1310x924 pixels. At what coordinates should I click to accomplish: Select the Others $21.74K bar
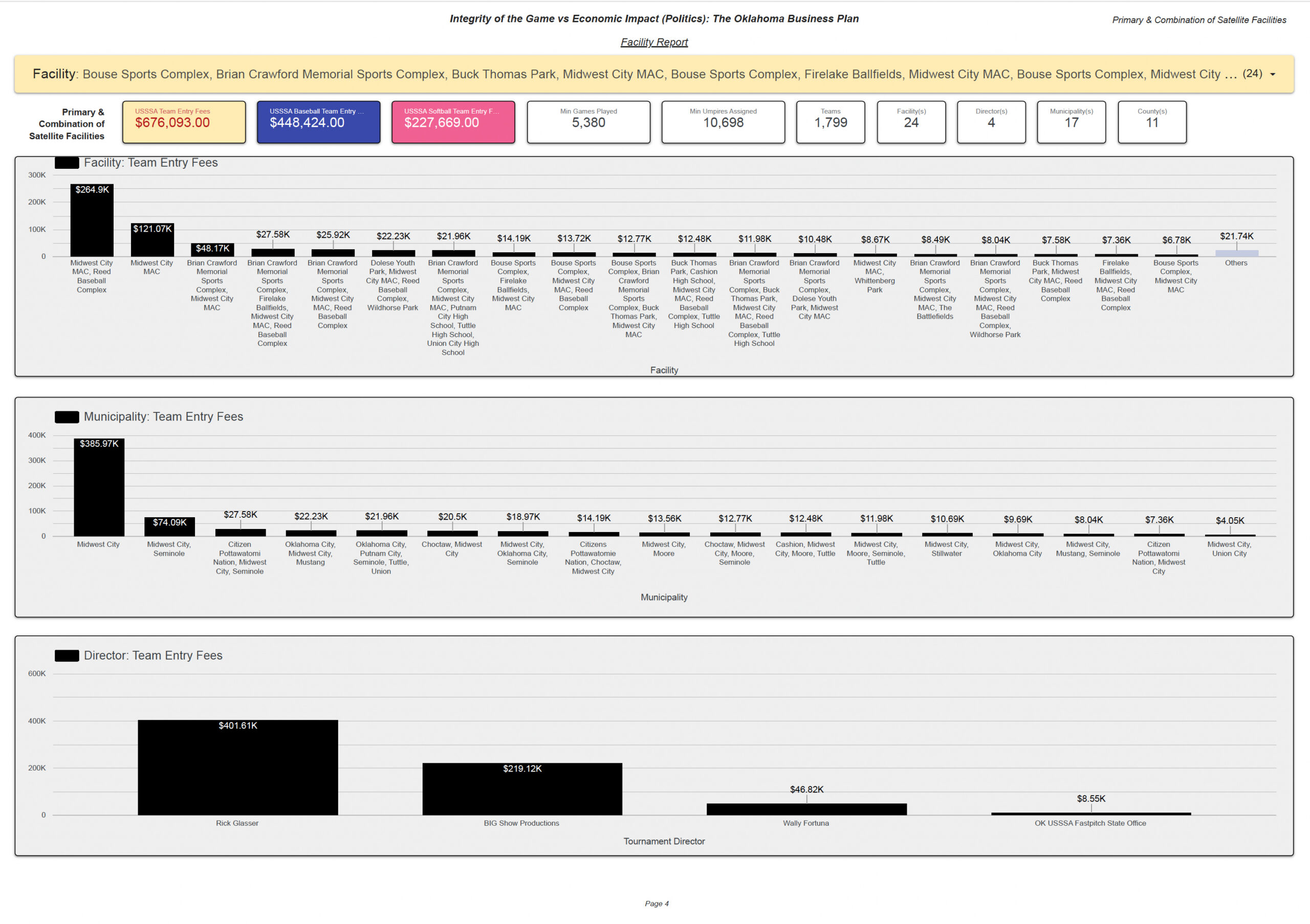pos(1236,253)
